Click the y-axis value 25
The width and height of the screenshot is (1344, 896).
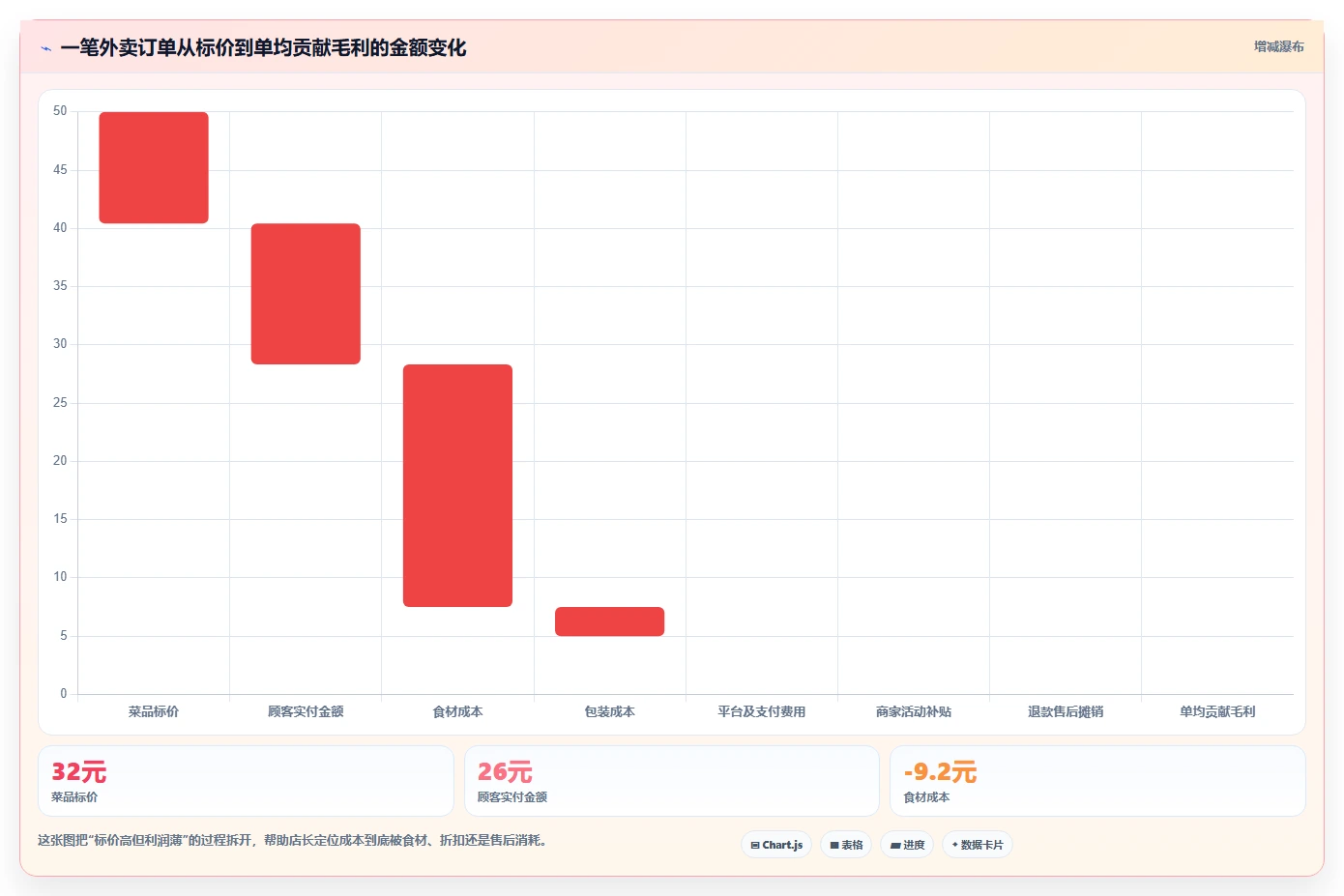(60, 402)
